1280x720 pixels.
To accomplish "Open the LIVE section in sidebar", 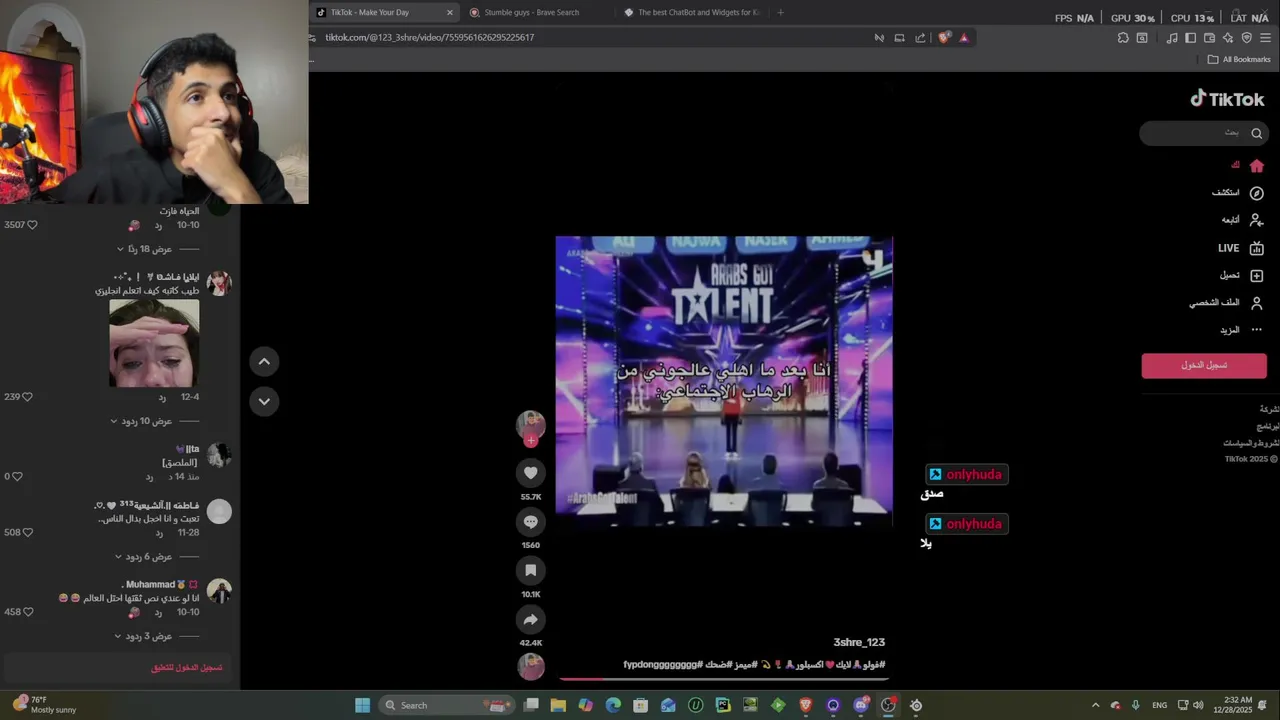I will 1241,248.
